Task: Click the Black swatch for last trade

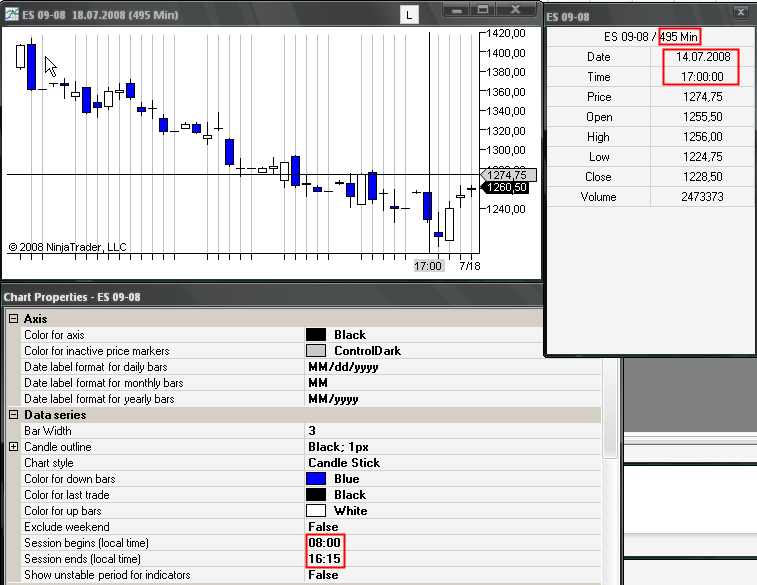Action: [316, 495]
